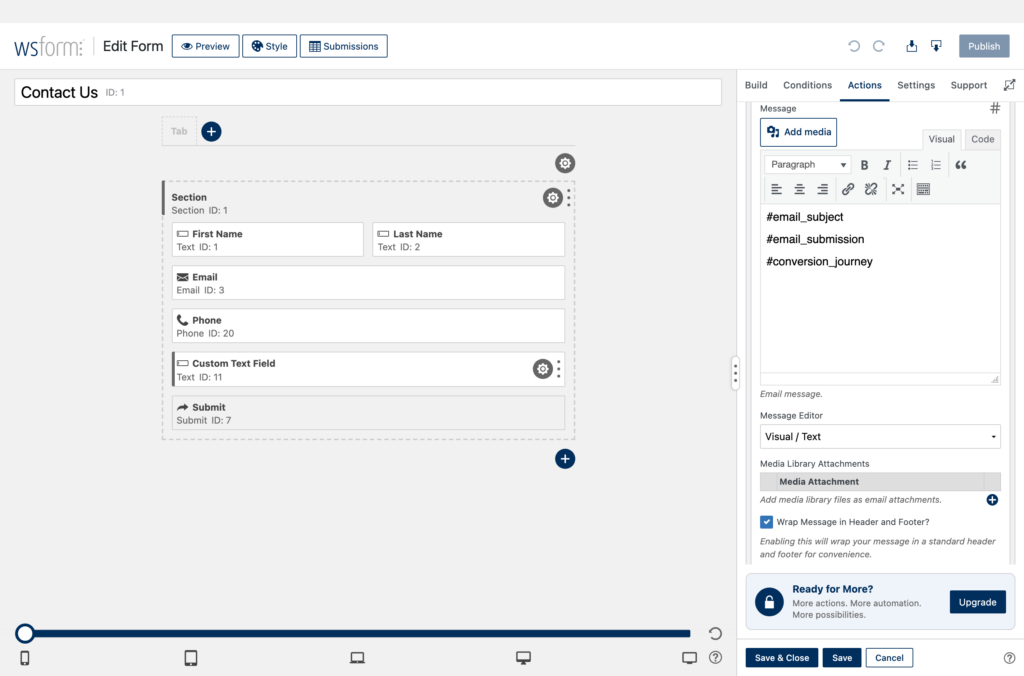Click the Preview button
Image resolution: width=1024 pixels, height=676 pixels.
pyautogui.click(x=205, y=46)
